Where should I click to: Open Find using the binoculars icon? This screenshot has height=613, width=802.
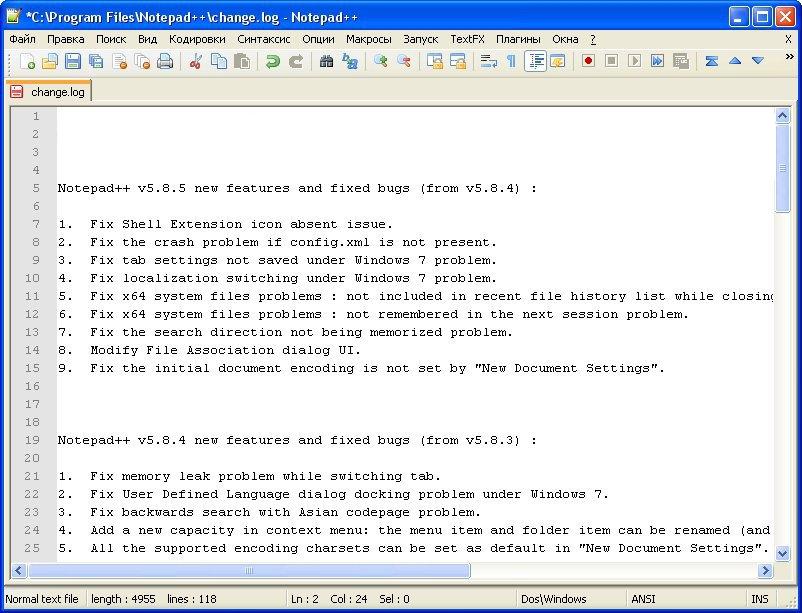(326, 61)
